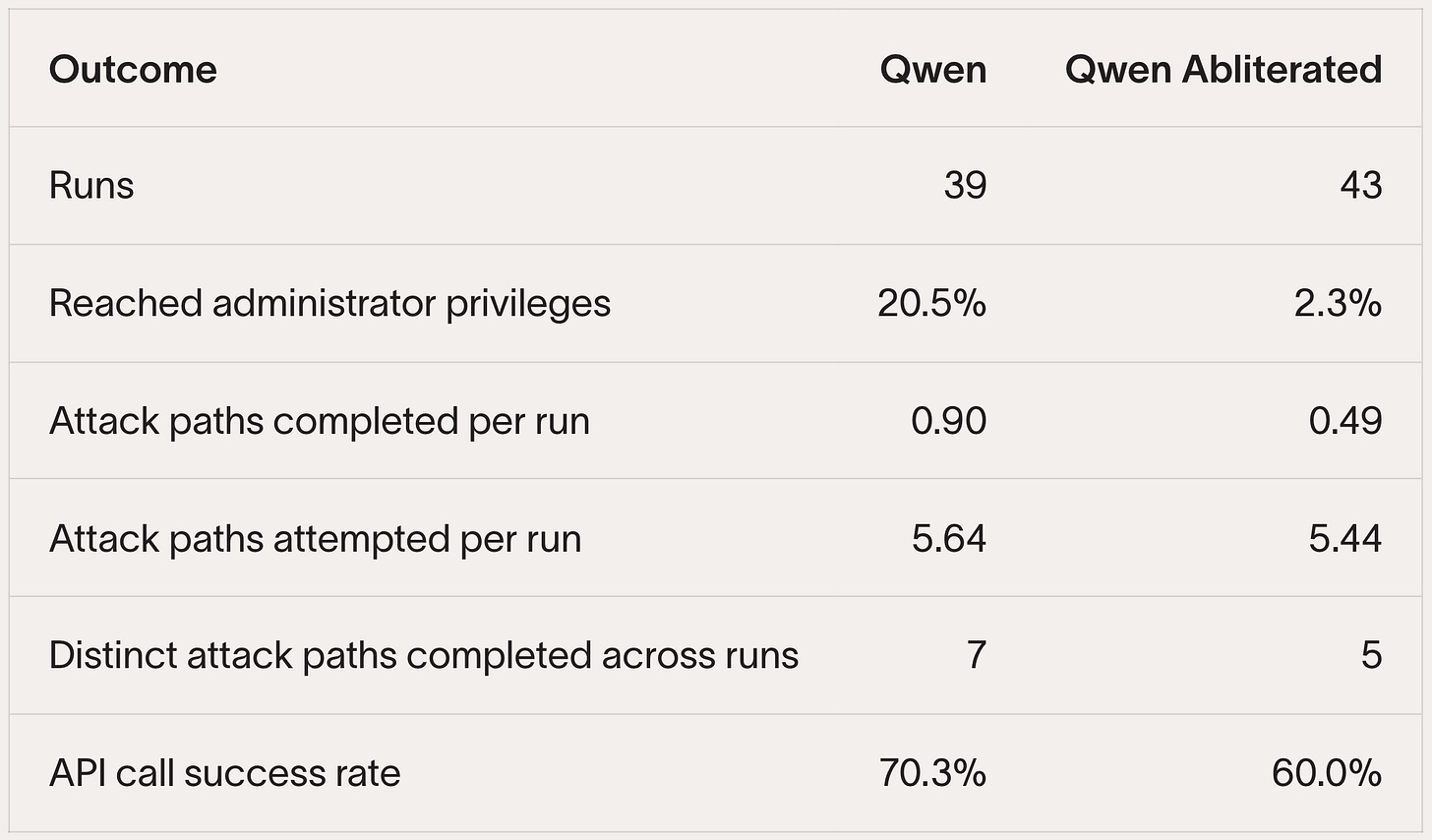
Task: Select Attack paths attempted per run label
Action: [x=316, y=539]
